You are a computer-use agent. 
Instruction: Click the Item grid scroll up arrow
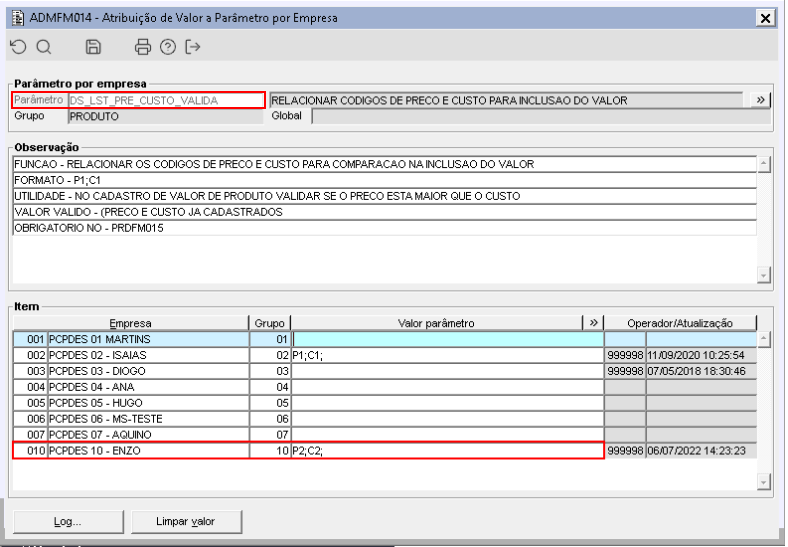click(764, 339)
